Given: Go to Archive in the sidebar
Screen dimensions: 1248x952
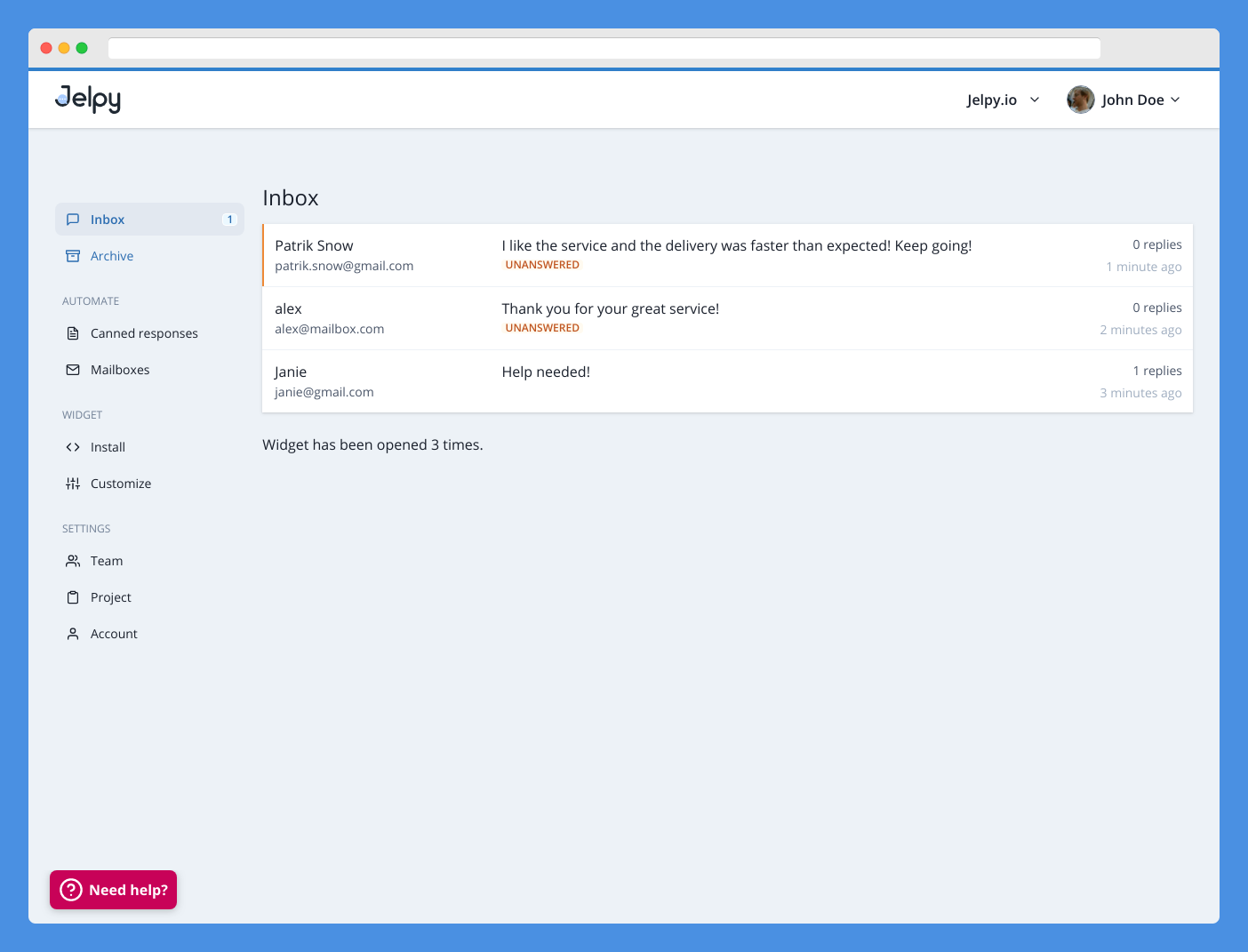Looking at the screenshot, I should [149, 256].
